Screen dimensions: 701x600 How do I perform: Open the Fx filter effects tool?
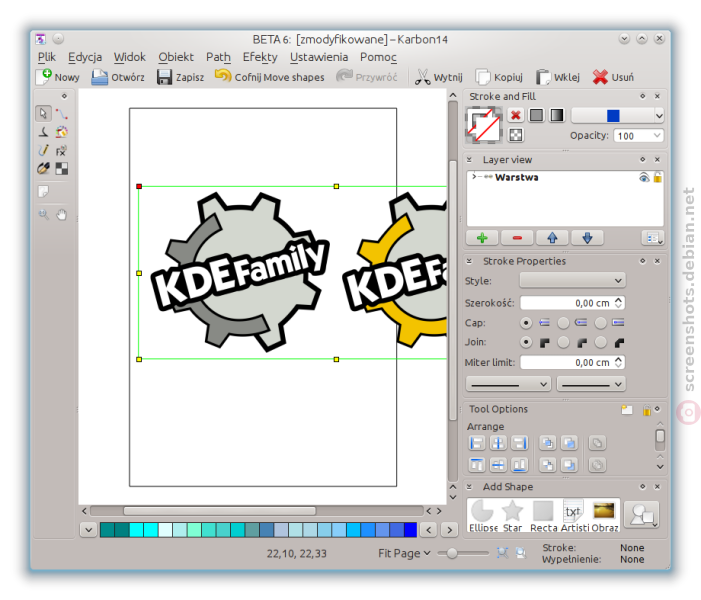pyautogui.click(x=62, y=150)
